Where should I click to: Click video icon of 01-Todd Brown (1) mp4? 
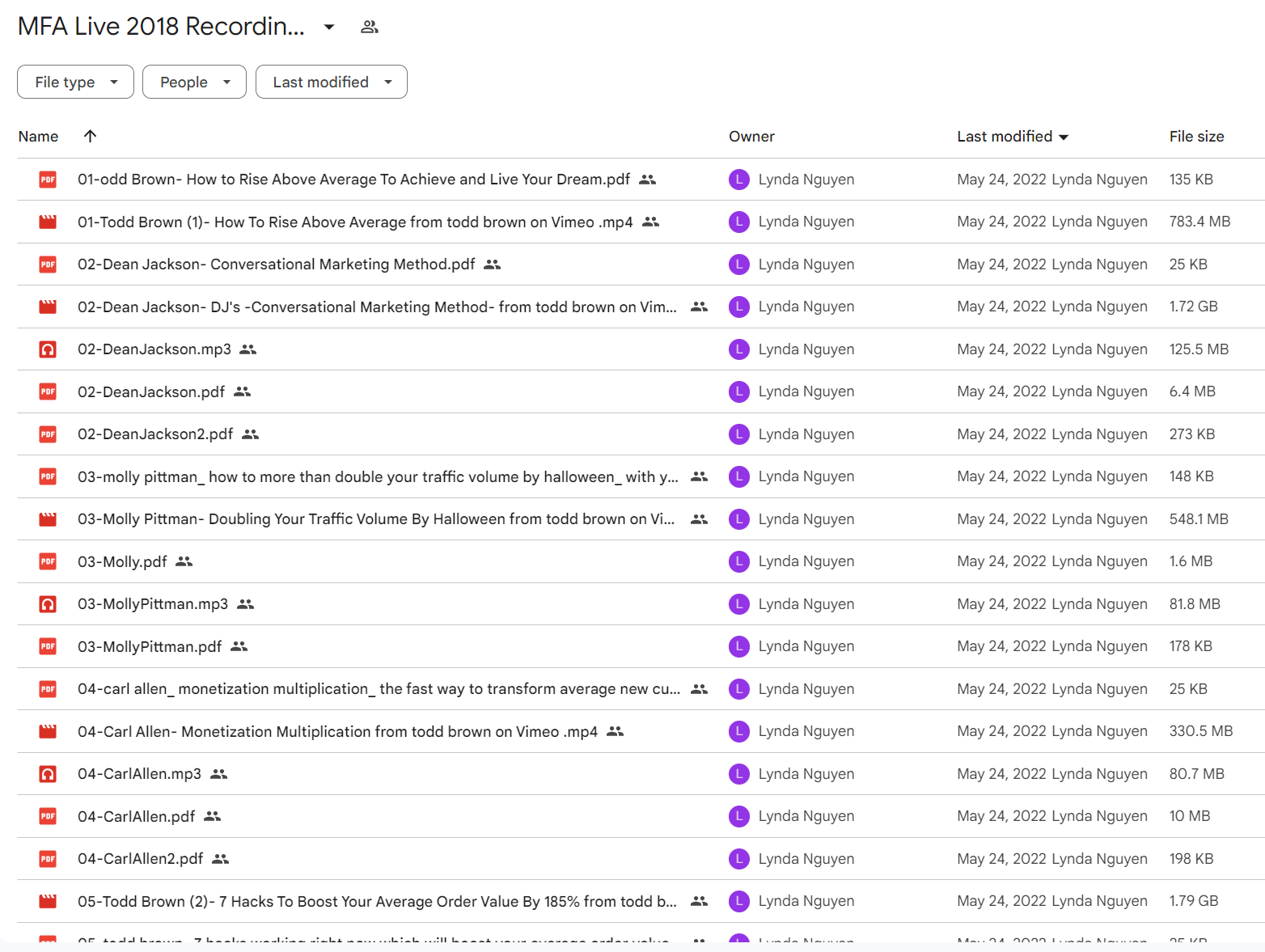(x=48, y=222)
